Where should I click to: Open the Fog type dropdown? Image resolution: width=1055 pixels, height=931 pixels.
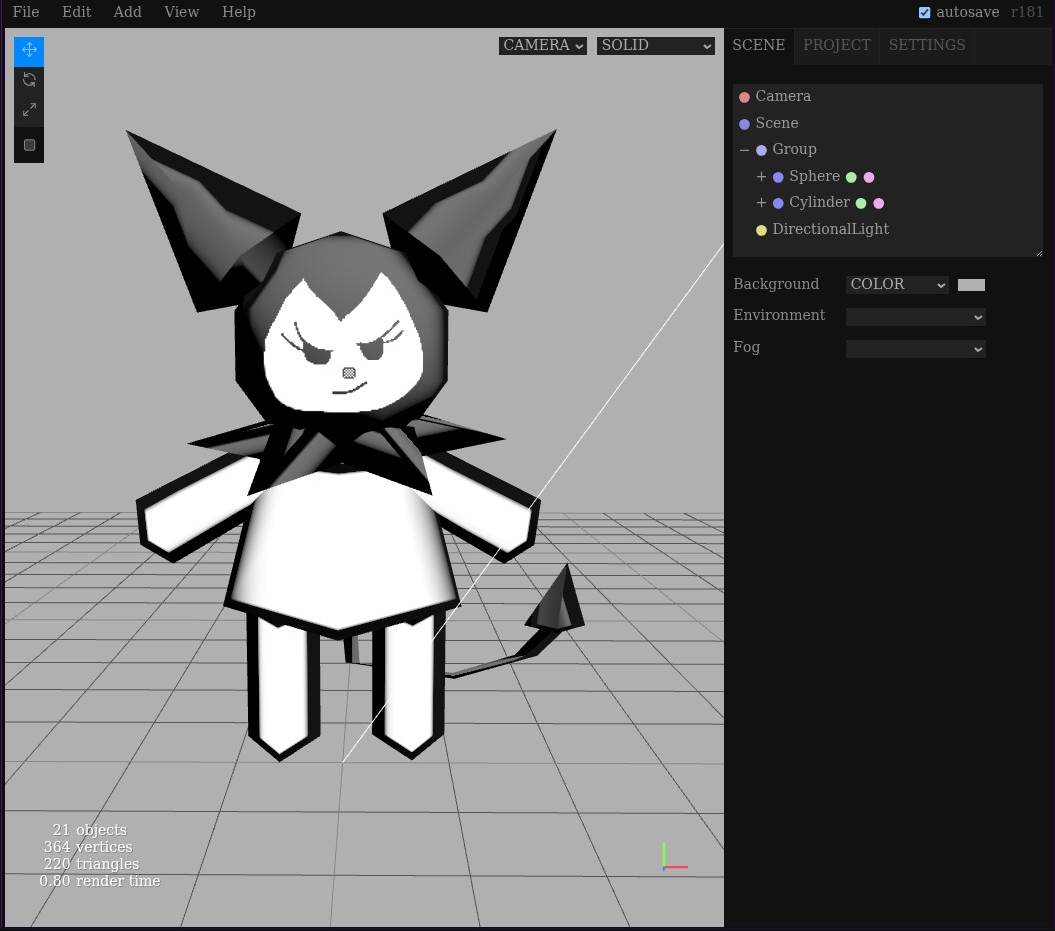coord(915,349)
